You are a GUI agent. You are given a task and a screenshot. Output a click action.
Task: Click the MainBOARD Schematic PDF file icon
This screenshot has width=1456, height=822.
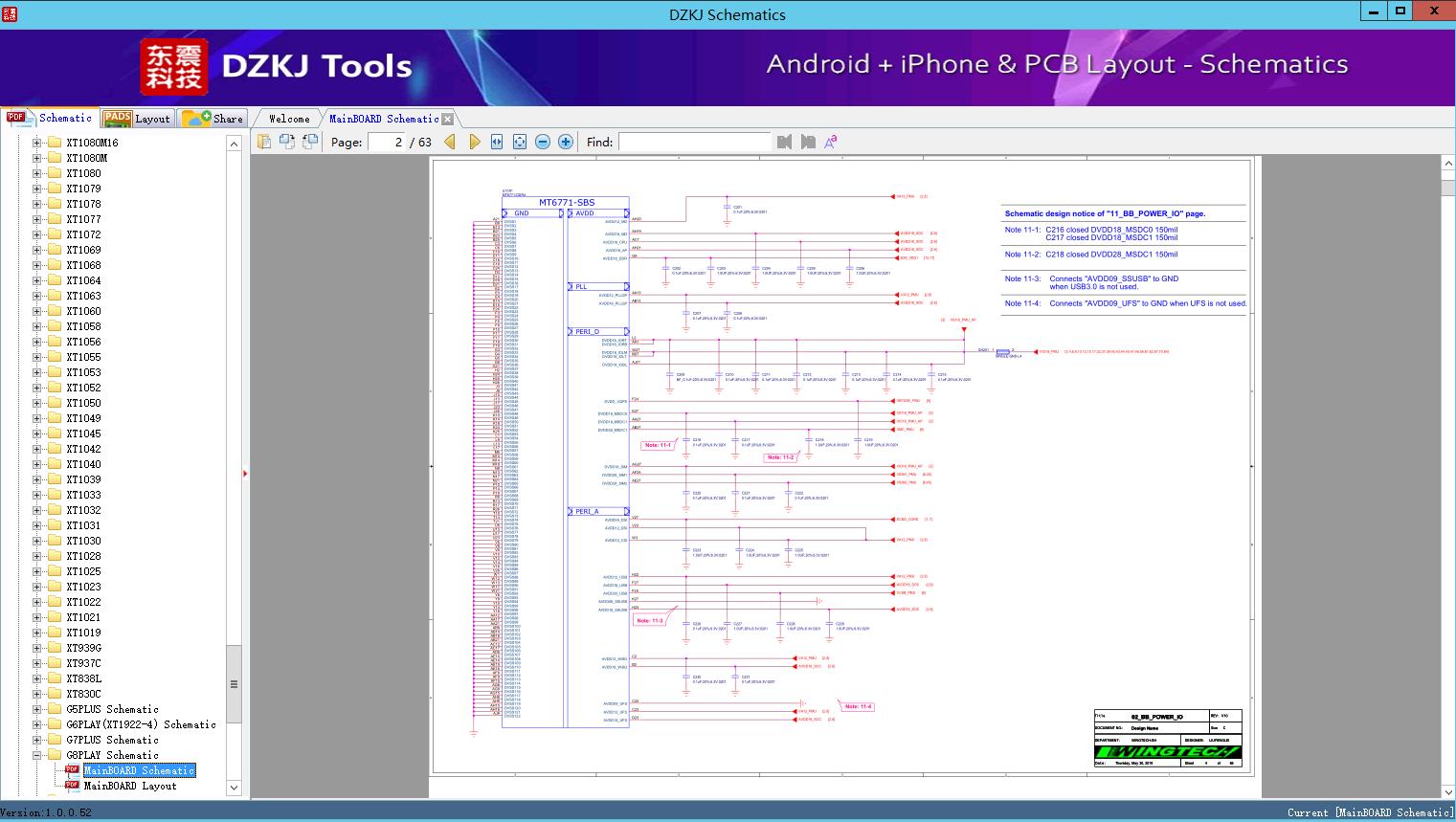(x=72, y=770)
